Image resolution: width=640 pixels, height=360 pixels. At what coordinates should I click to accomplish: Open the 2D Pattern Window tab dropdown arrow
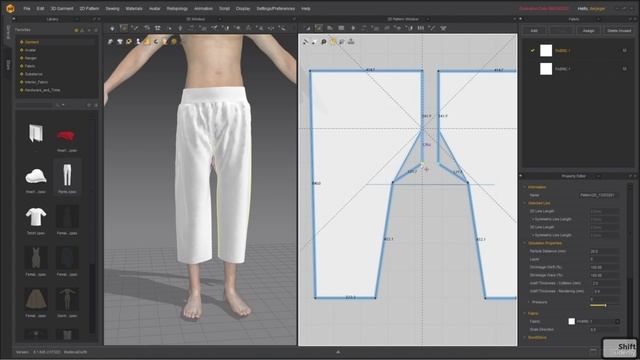coord(428,19)
